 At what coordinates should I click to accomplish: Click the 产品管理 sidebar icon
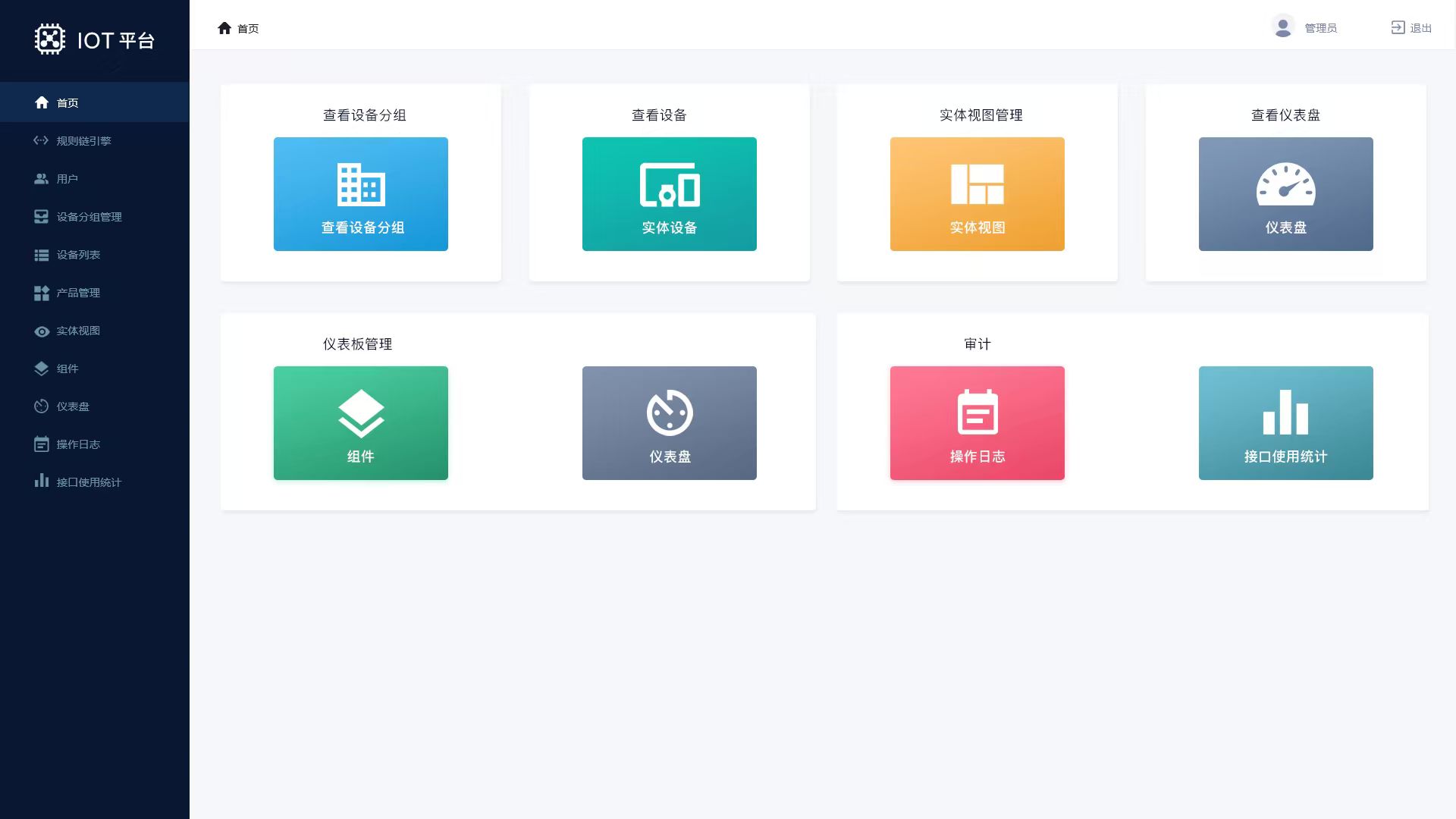click(x=42, y=293)
